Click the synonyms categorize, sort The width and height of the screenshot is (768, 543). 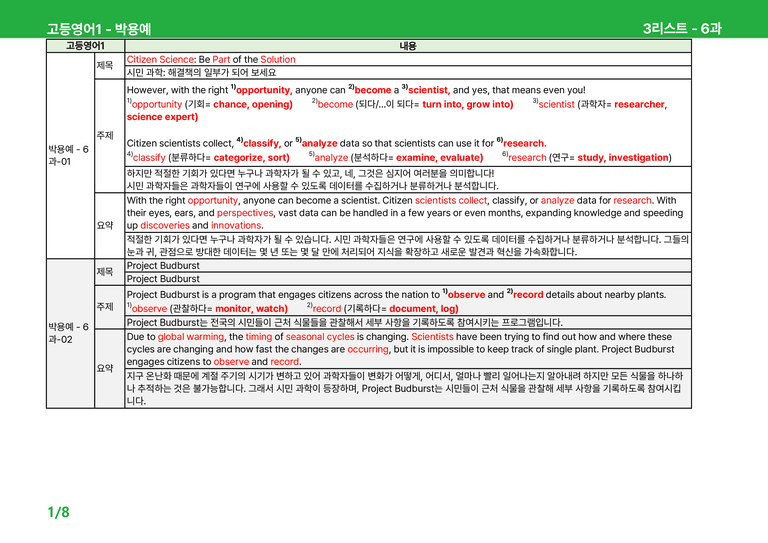click(x=251, y=158)
